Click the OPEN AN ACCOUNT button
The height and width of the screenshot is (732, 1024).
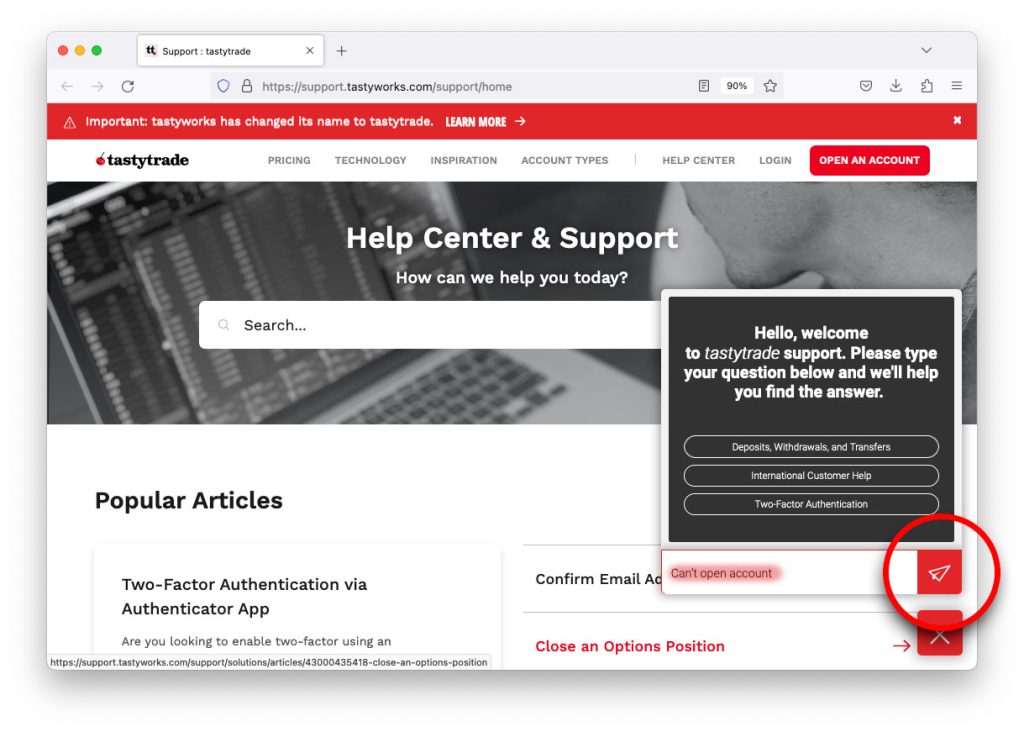tap(869, 161)
